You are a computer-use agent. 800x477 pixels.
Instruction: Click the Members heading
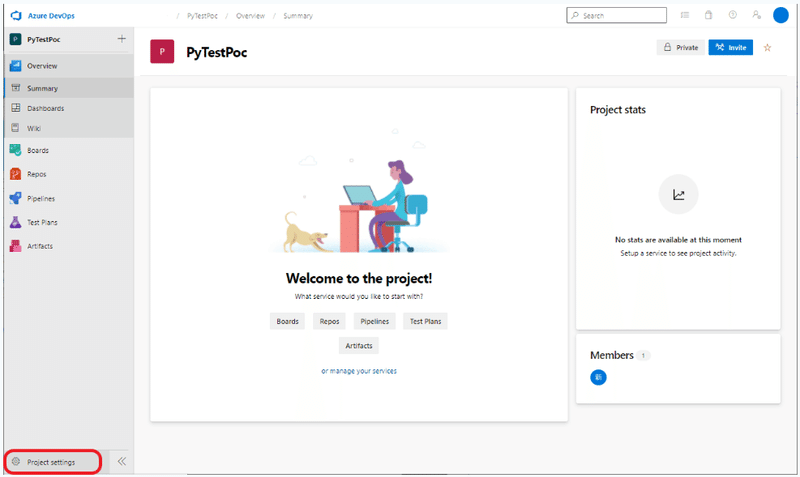pyautogui.click(x=612, y=355)
